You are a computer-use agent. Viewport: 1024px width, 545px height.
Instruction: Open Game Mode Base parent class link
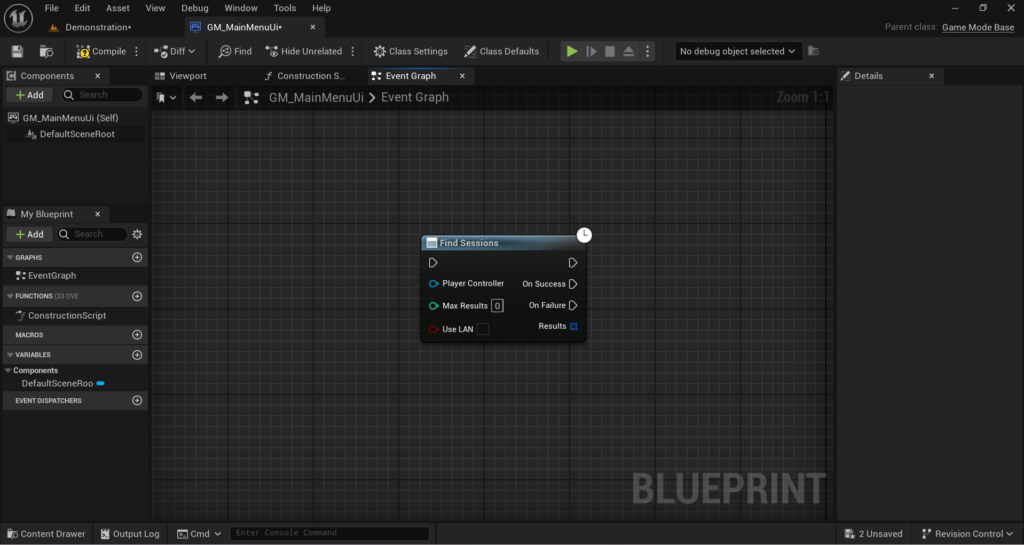(x=978, y=27)
